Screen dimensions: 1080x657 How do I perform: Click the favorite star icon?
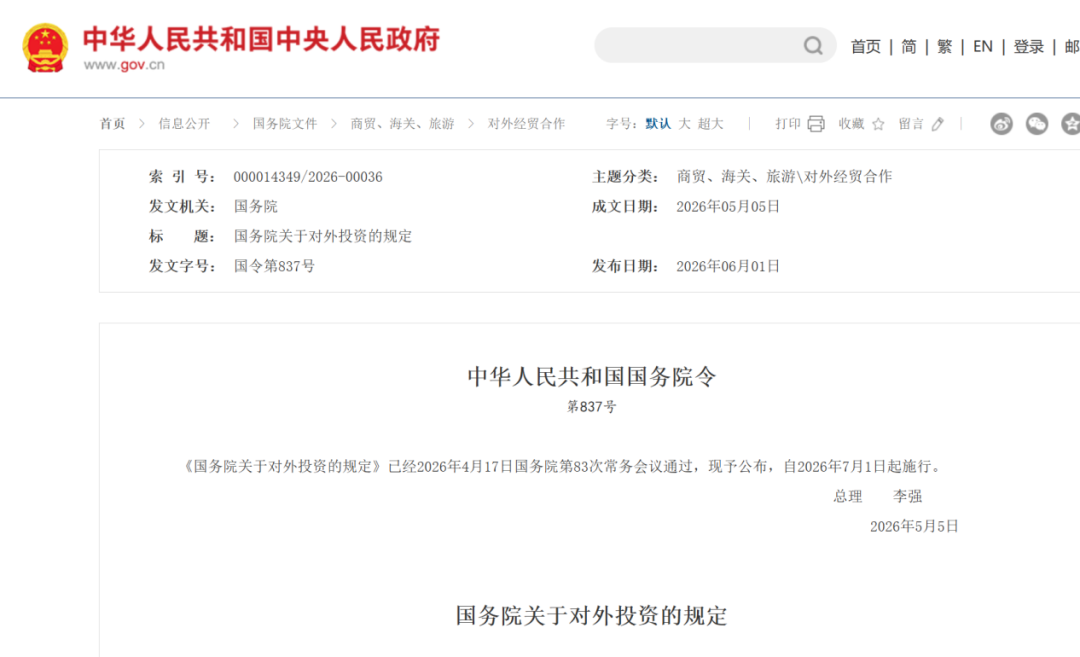coord(878,124)
